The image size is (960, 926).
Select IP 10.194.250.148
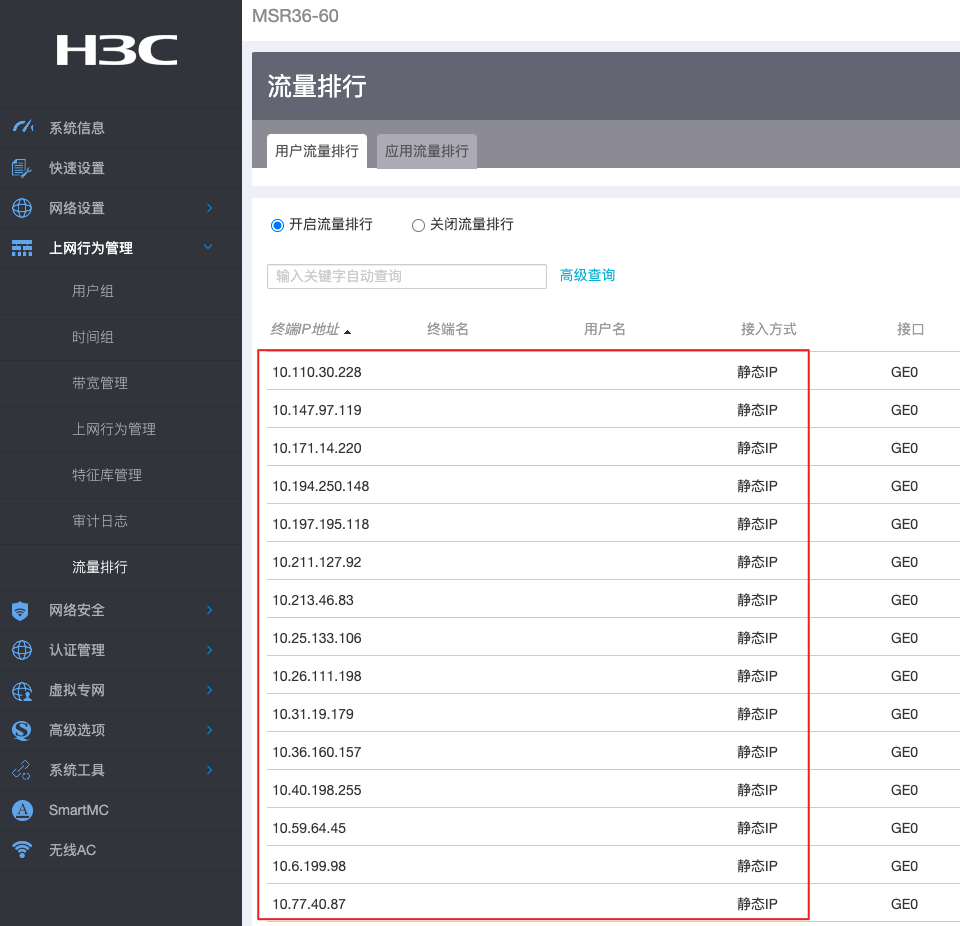tap(321, 486)
